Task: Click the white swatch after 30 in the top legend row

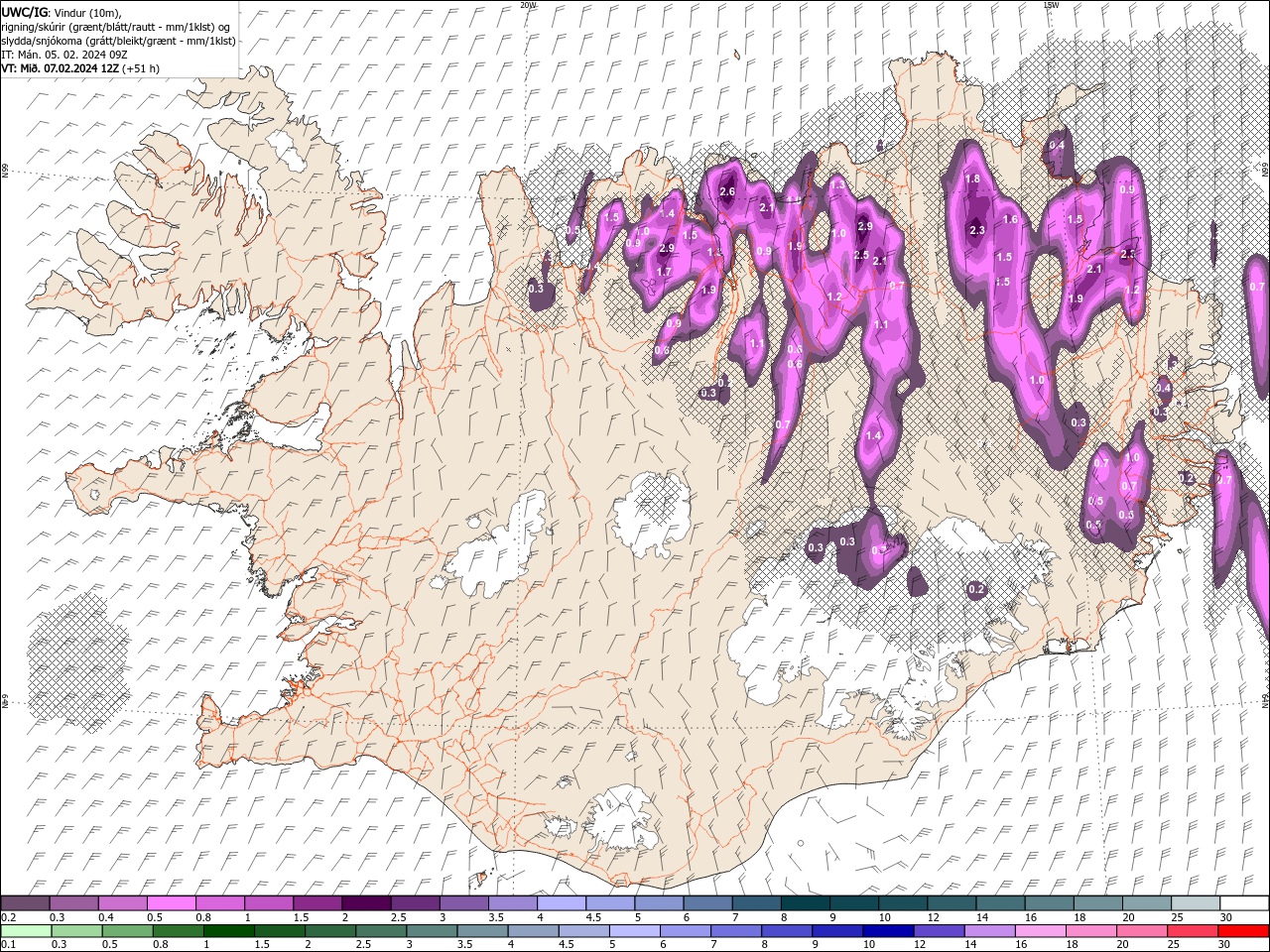Action: pyautogui.click(x=1244, y=903)
